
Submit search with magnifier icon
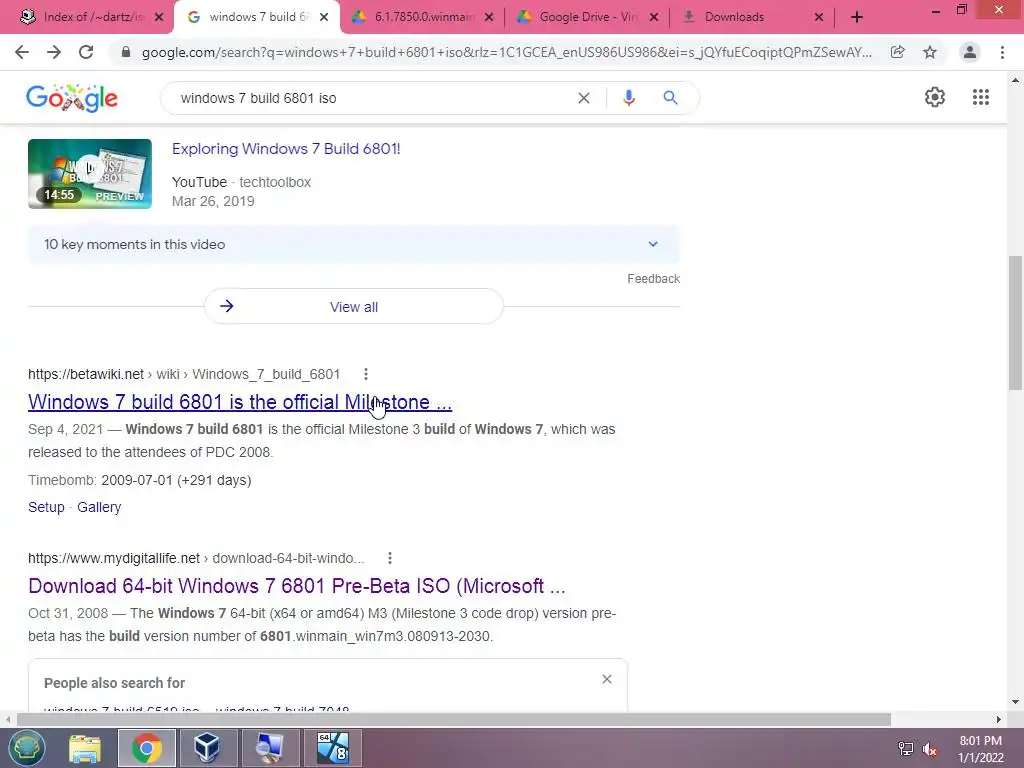coord(670,98)
